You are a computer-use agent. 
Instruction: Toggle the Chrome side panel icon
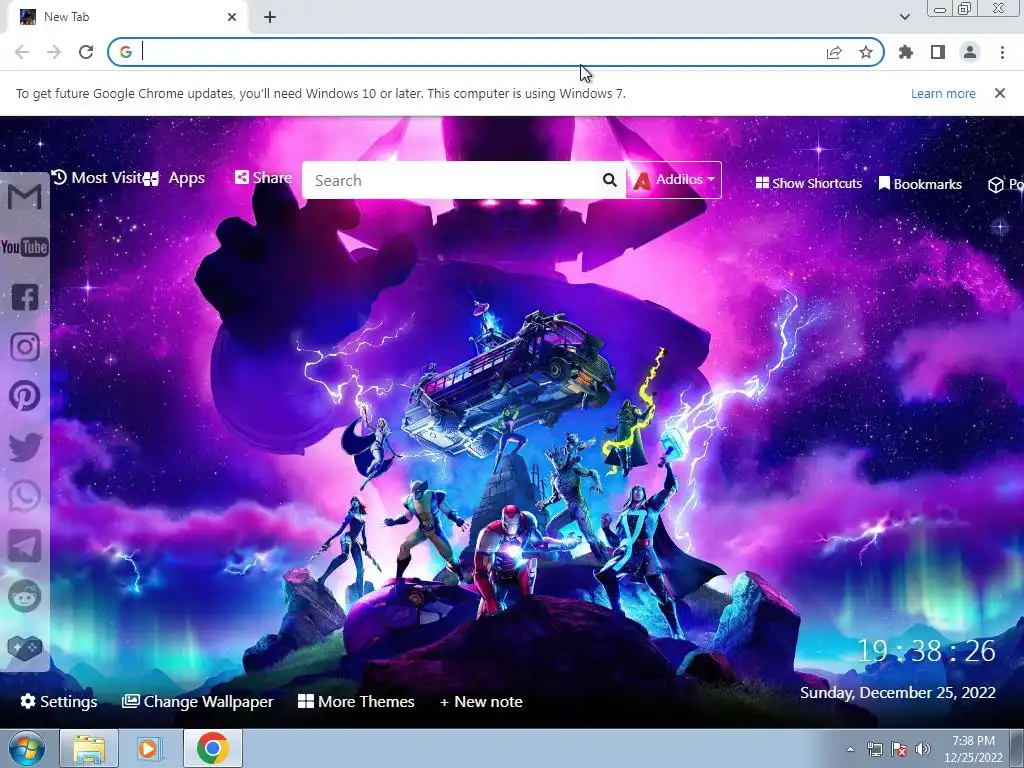coord(938,52)
